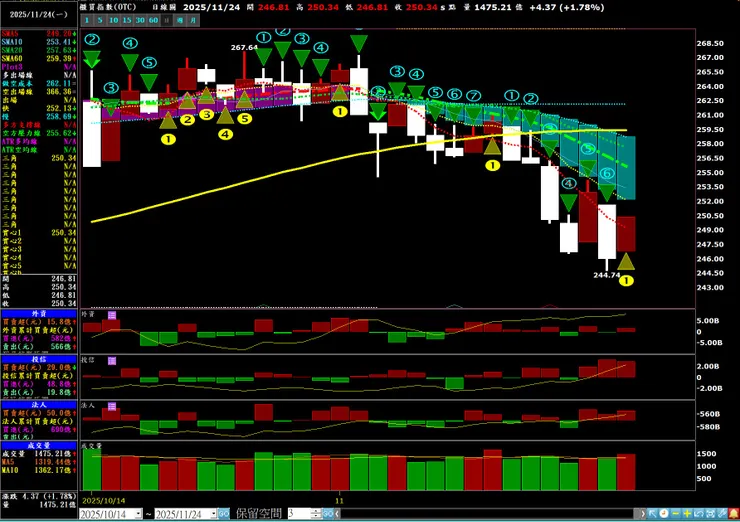This screenshot has height=522, width=740.
Task: Switch to the monthly (月) chart period
Action: [193, 20]
